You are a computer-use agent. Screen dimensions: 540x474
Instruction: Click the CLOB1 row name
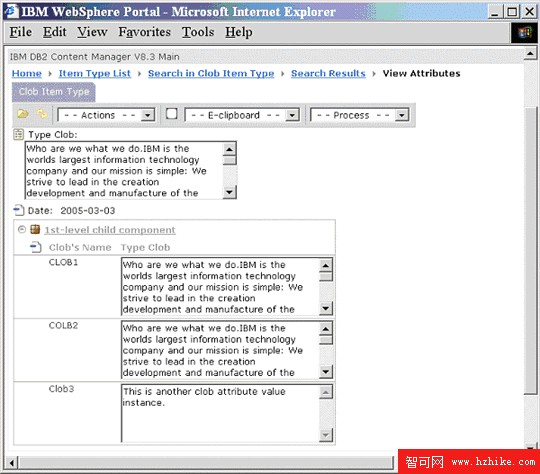(63, 262)
